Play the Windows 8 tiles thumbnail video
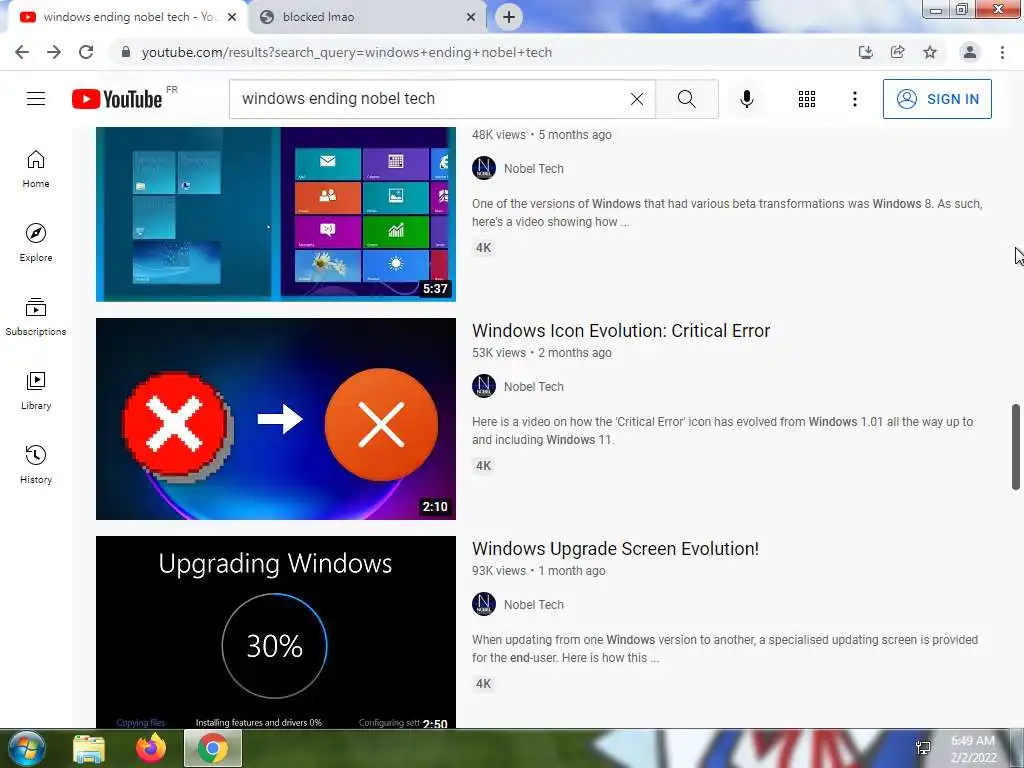This screenshot has width=1024, height=768. point(276,214)
